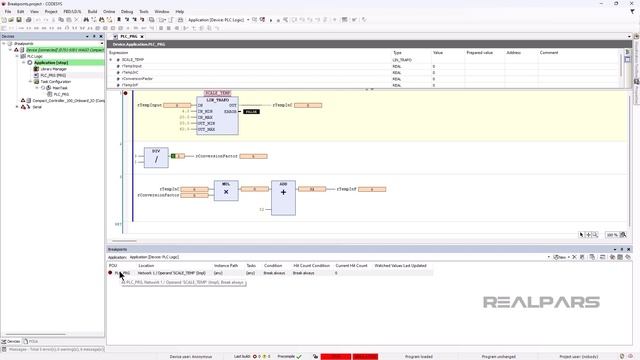Select the PLC_PRG editor tab
This screenshot has height=360, width=640.
tap(129, 36)
